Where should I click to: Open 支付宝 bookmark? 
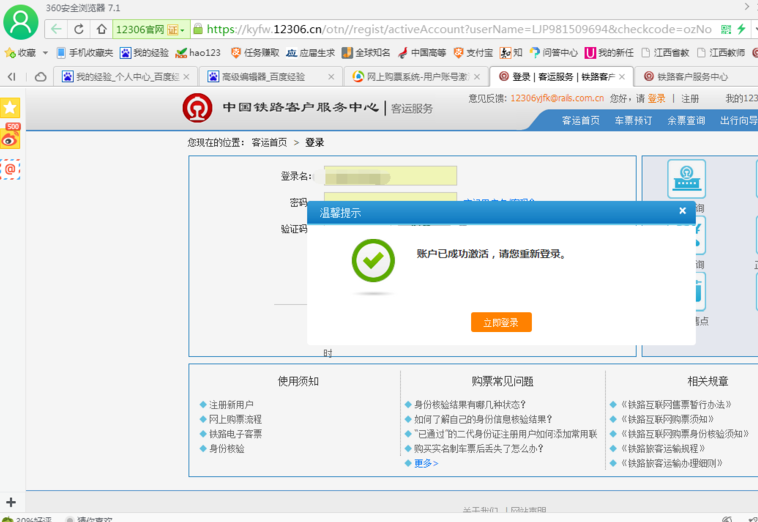473,53
